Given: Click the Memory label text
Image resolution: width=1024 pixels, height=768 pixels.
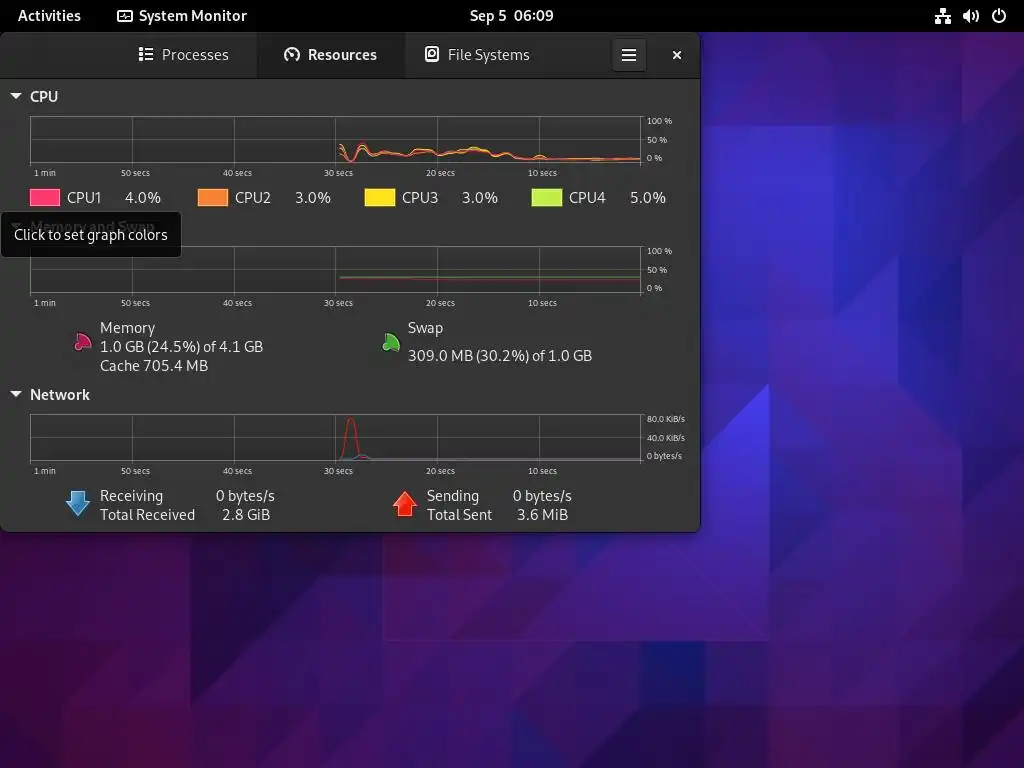Looking at the screenshot, I should [127, 328].
